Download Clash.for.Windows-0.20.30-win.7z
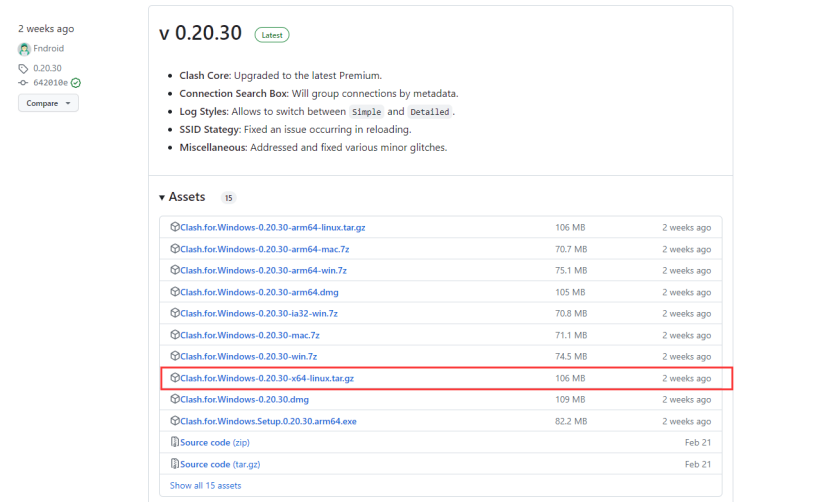Viewport: 827px width, 502px height. [248, 356]
